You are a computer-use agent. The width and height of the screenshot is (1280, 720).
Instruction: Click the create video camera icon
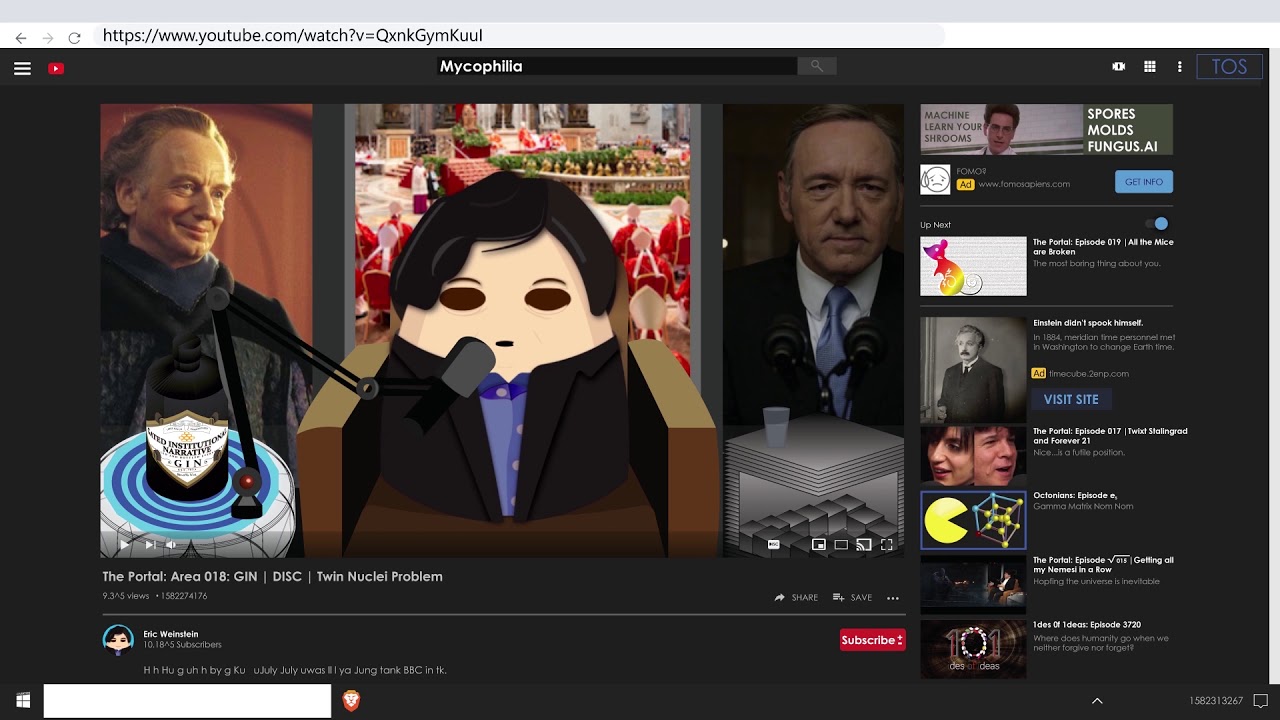[1119, 67]
